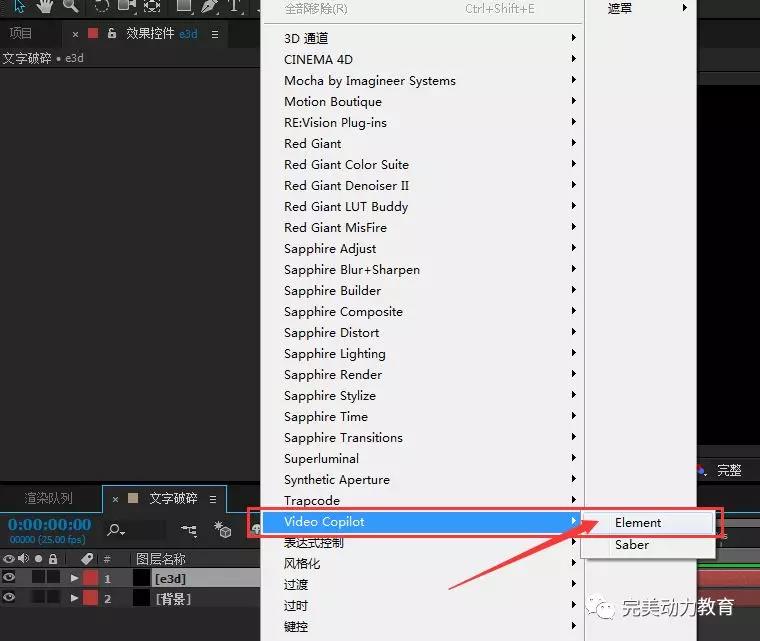Expand the Superluminal submenu arrow

coord(573,457)
